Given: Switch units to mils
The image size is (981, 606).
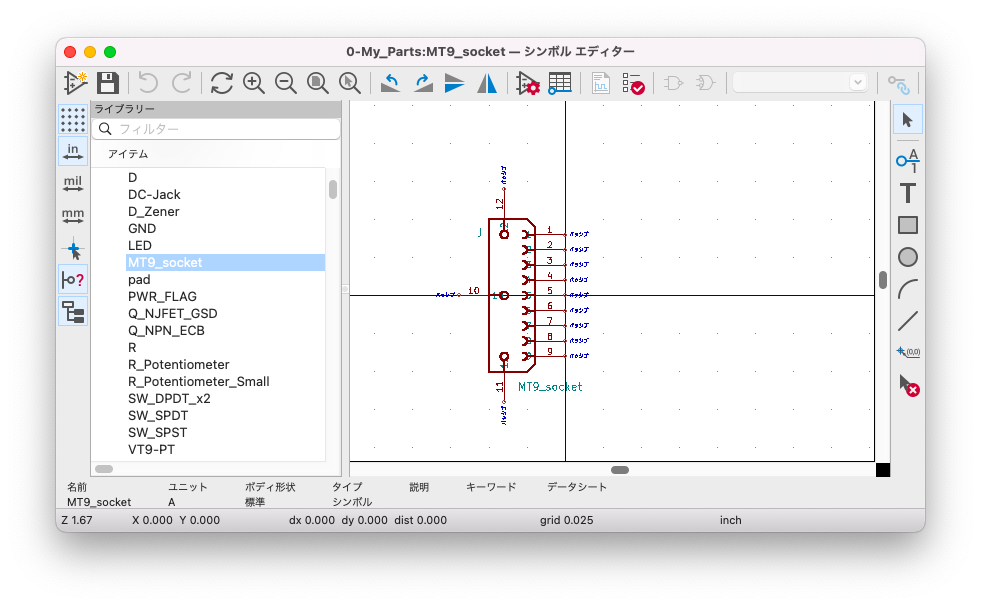Looking at the screenshot, I should tap(73, 183).
